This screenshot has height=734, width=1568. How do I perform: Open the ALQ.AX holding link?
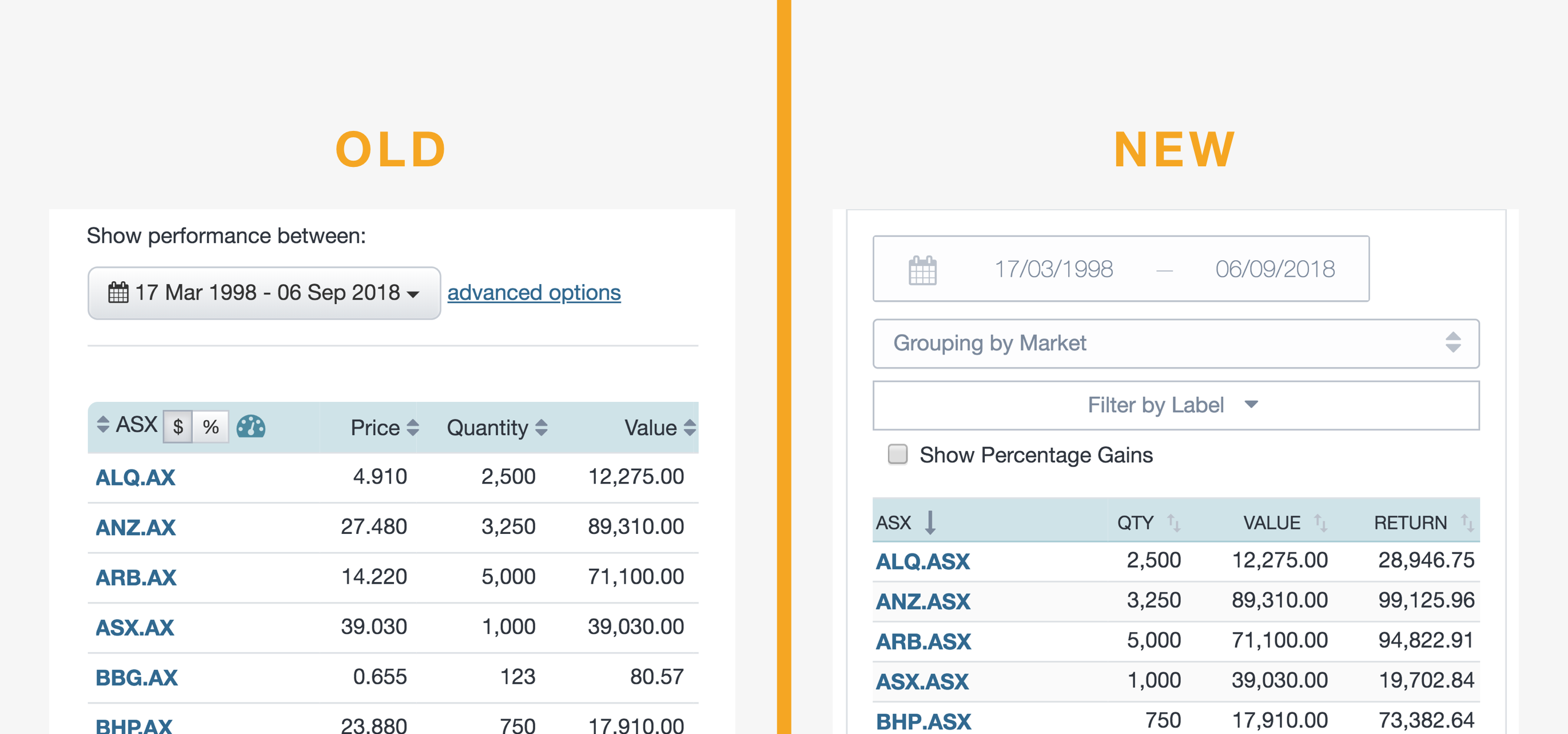pyautogui.click(x=135, y=477)
